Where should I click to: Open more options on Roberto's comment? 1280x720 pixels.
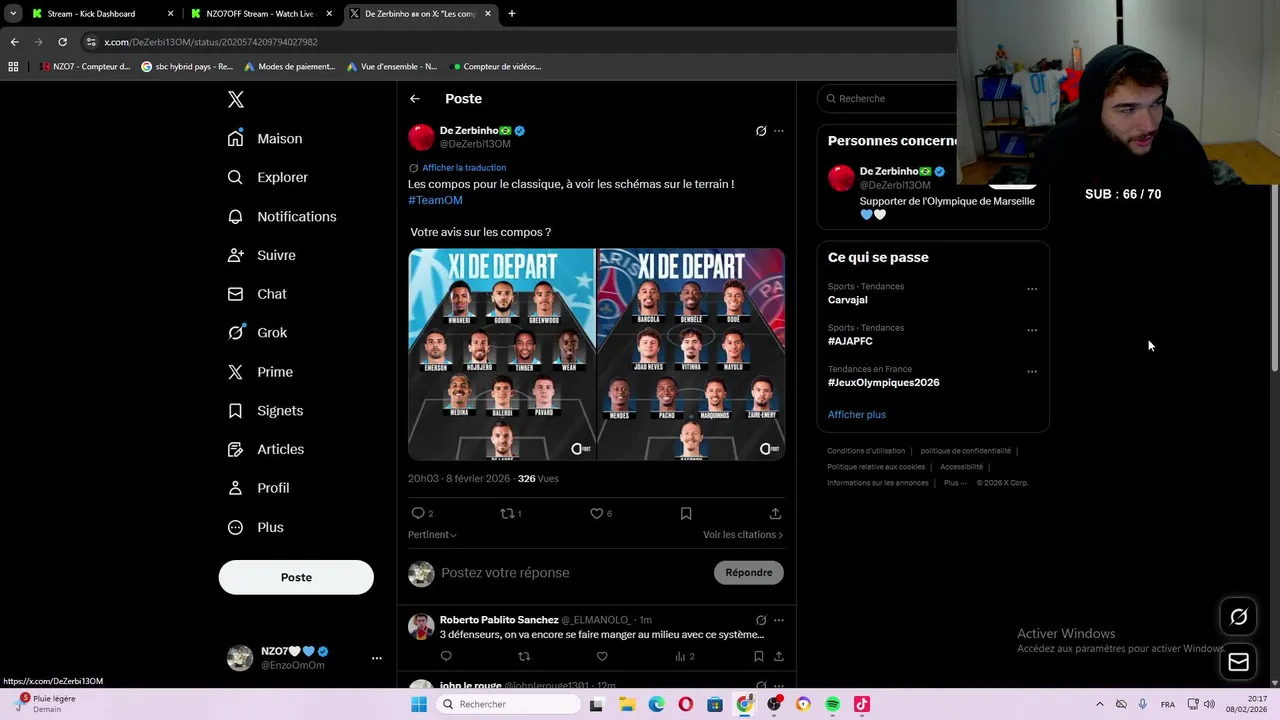tap(779, 620)
